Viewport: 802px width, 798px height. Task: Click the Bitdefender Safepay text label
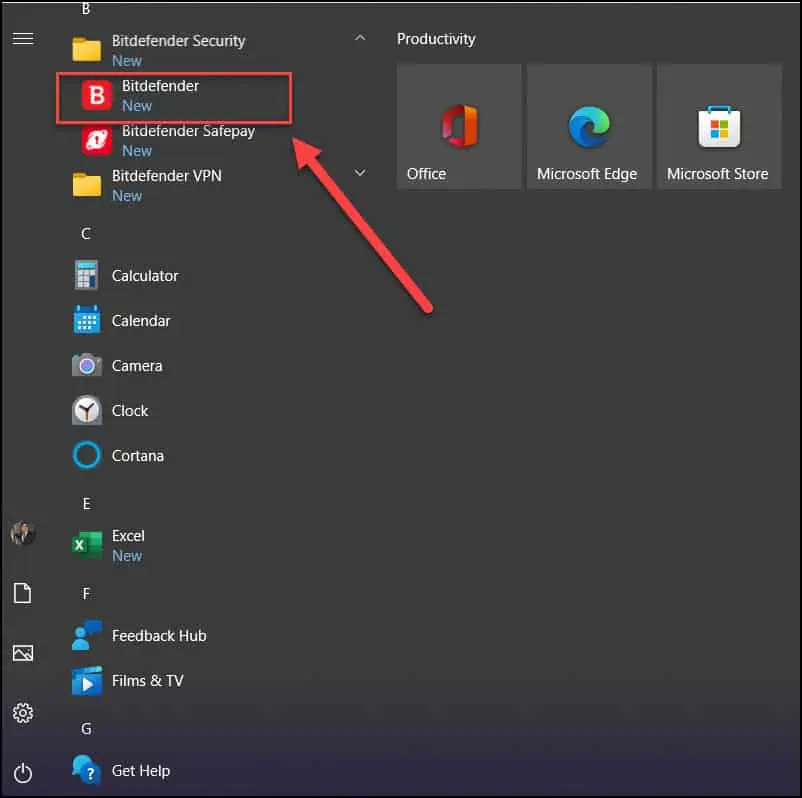point(188,131)
